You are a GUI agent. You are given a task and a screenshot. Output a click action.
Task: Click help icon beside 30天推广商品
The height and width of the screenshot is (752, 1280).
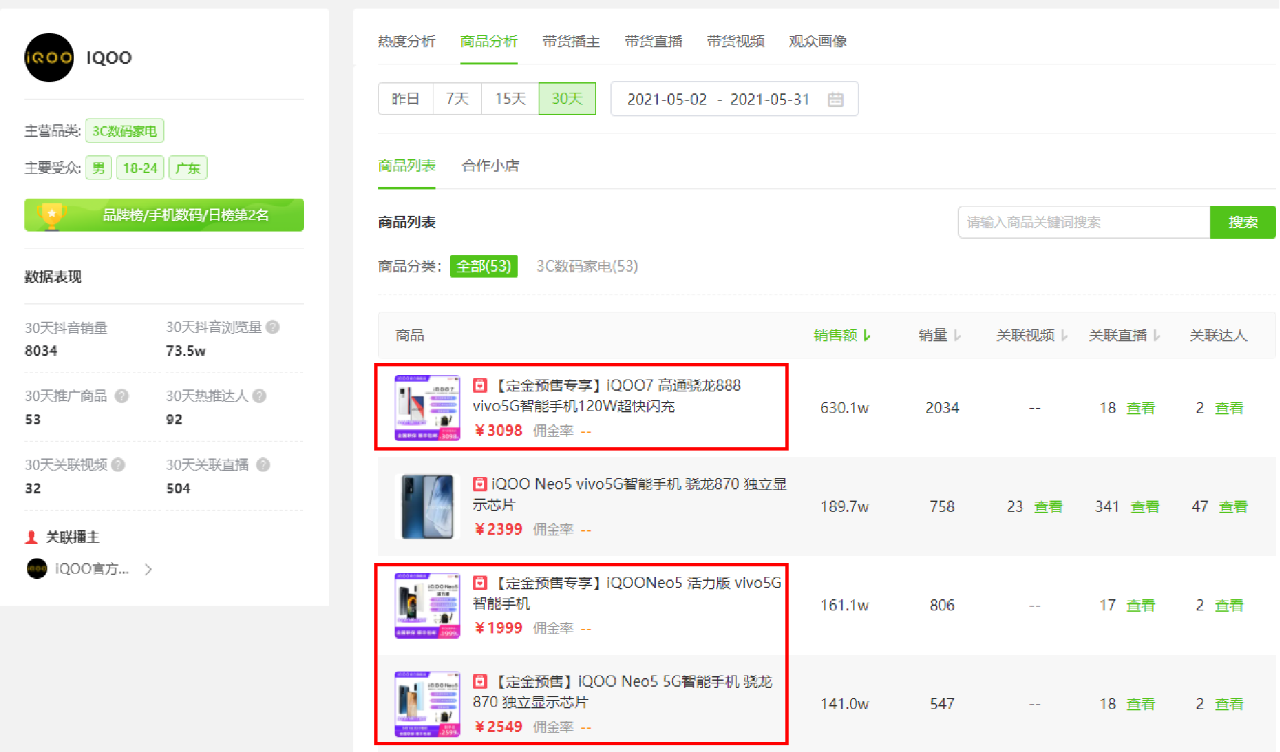click(122, 396)
